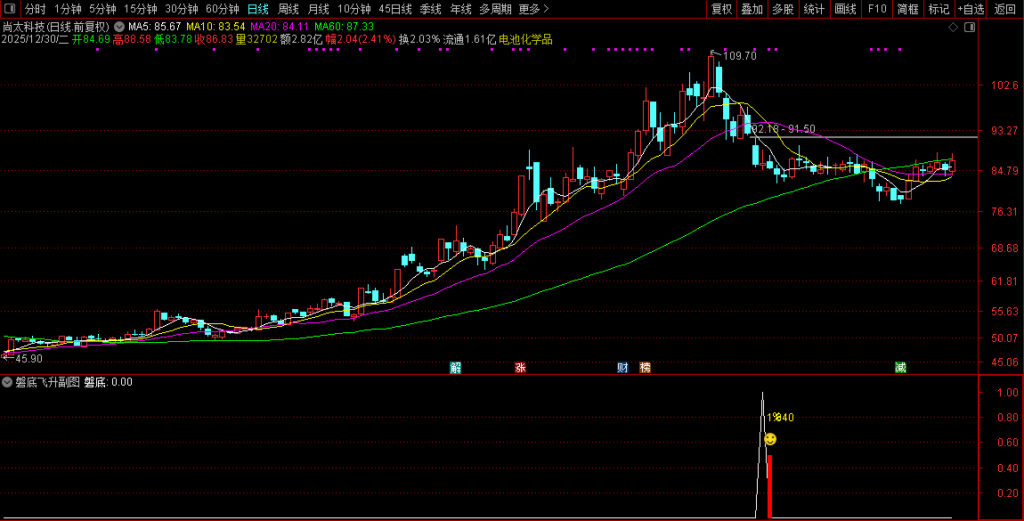This screenshot has height=521, width=1024.
Task: Toggle 叠加 overlay mode
Action: tap(752, 9)
